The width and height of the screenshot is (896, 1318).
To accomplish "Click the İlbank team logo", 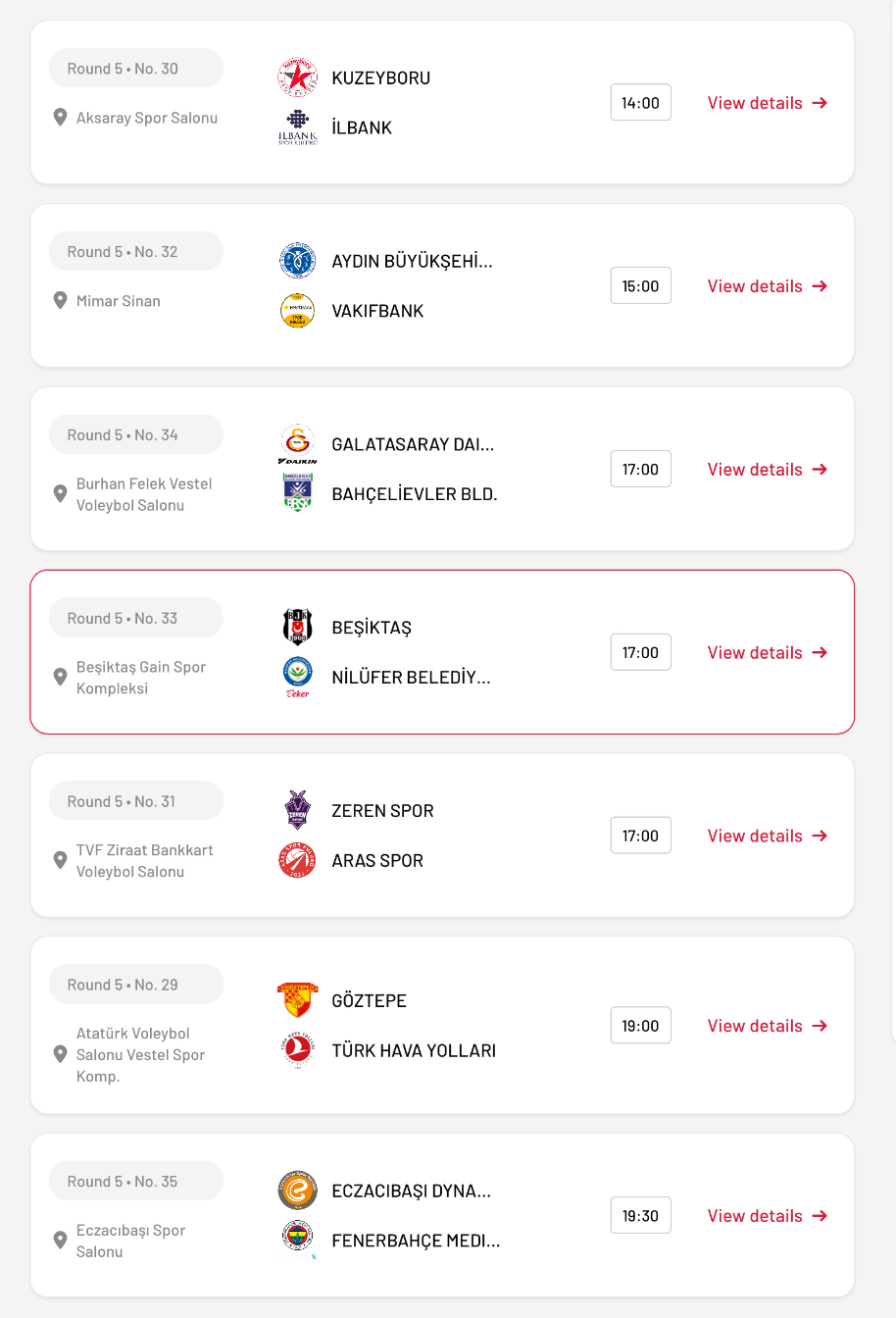I will (297, 127).
